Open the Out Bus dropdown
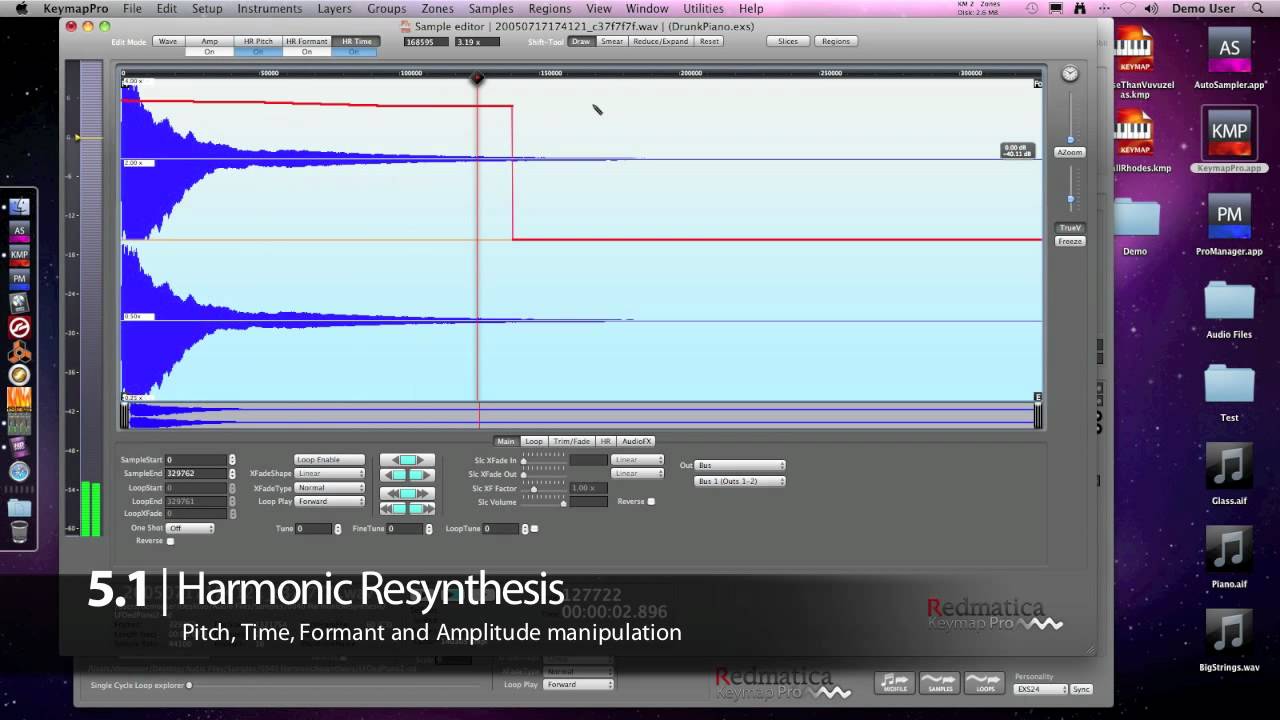This screenshot has height=720, width=1280. tap(740, 465)
